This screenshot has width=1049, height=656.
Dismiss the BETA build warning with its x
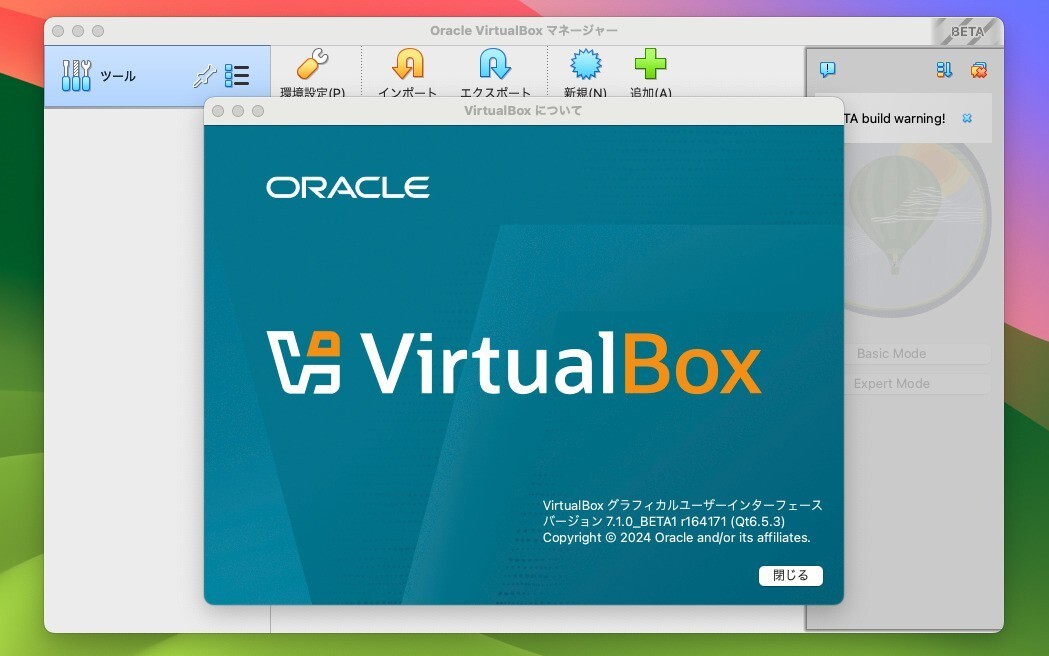(x=966, y=118)
